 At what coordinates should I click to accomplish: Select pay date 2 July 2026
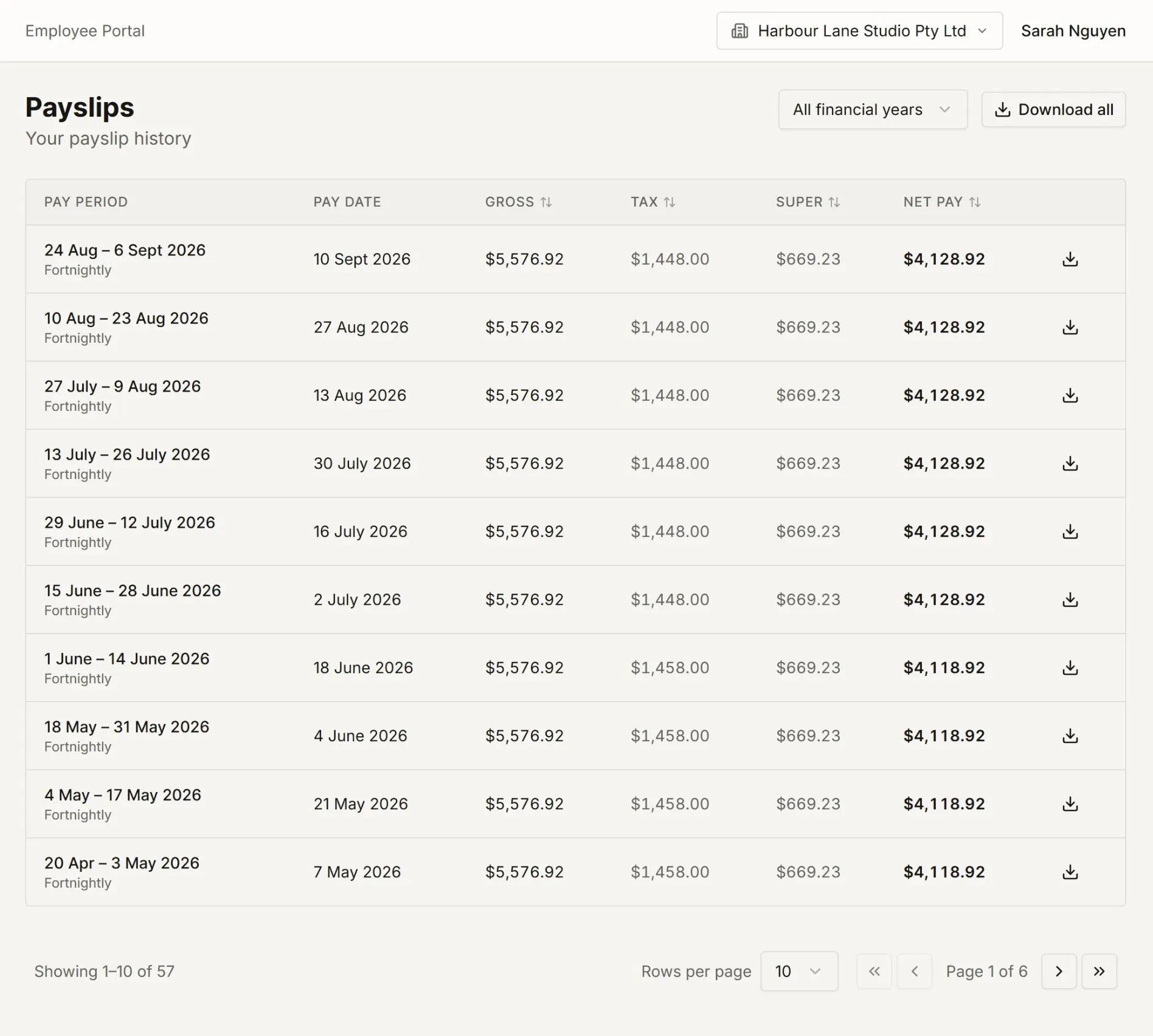pos(357,600)
